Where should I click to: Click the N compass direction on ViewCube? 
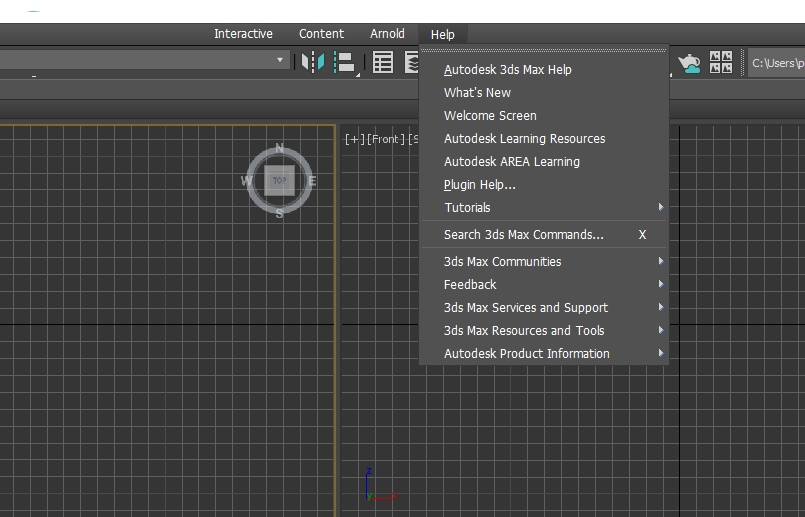pos(279,149)
